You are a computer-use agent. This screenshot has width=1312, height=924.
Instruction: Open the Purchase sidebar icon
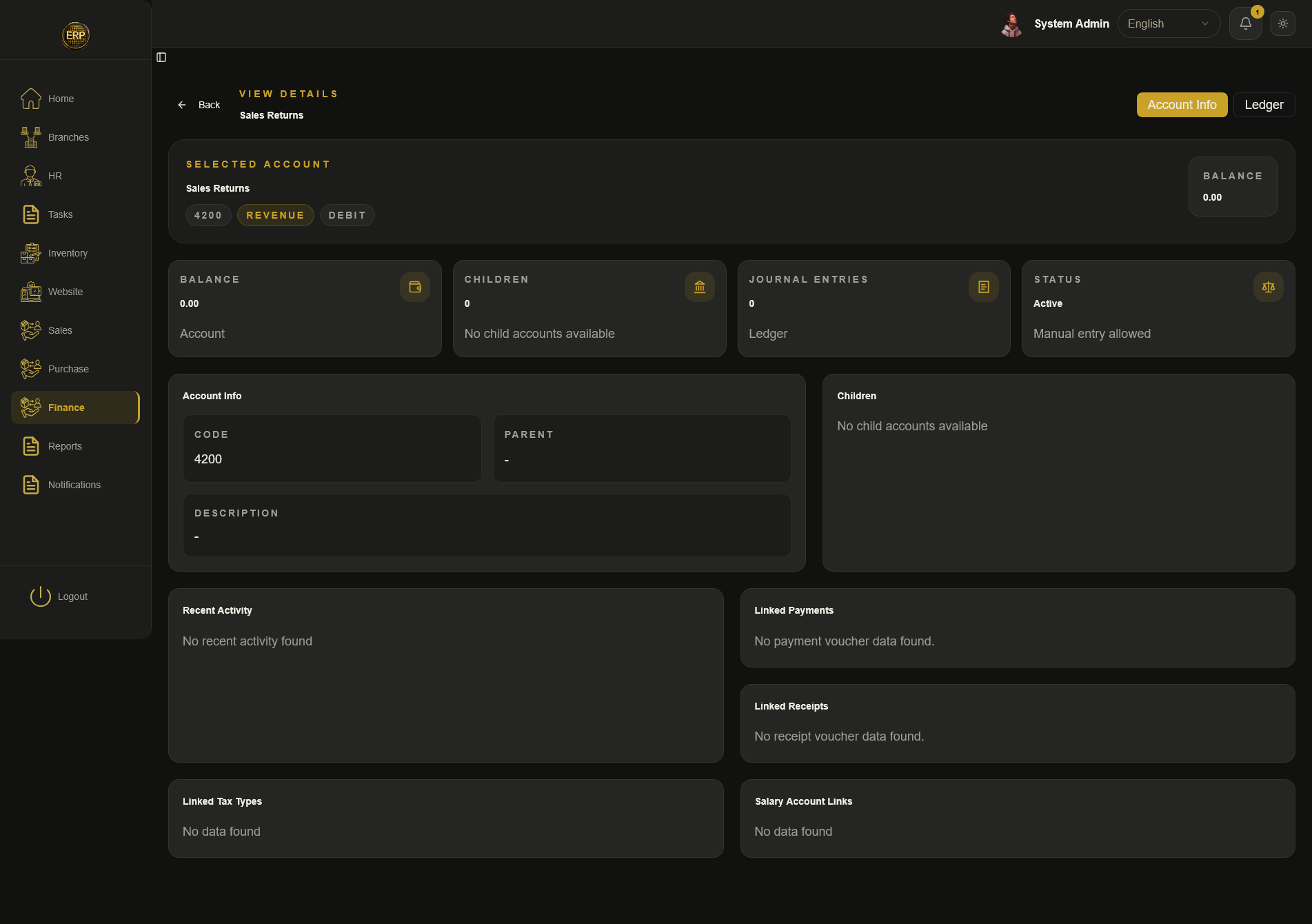pyautogui.click(x=31, y=369)
